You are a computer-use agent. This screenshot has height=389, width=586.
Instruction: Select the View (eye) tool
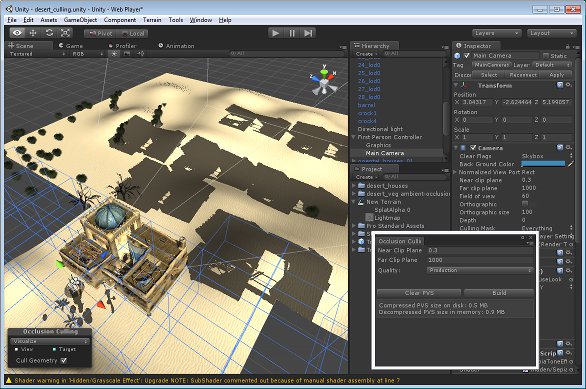tap(17, 33)
